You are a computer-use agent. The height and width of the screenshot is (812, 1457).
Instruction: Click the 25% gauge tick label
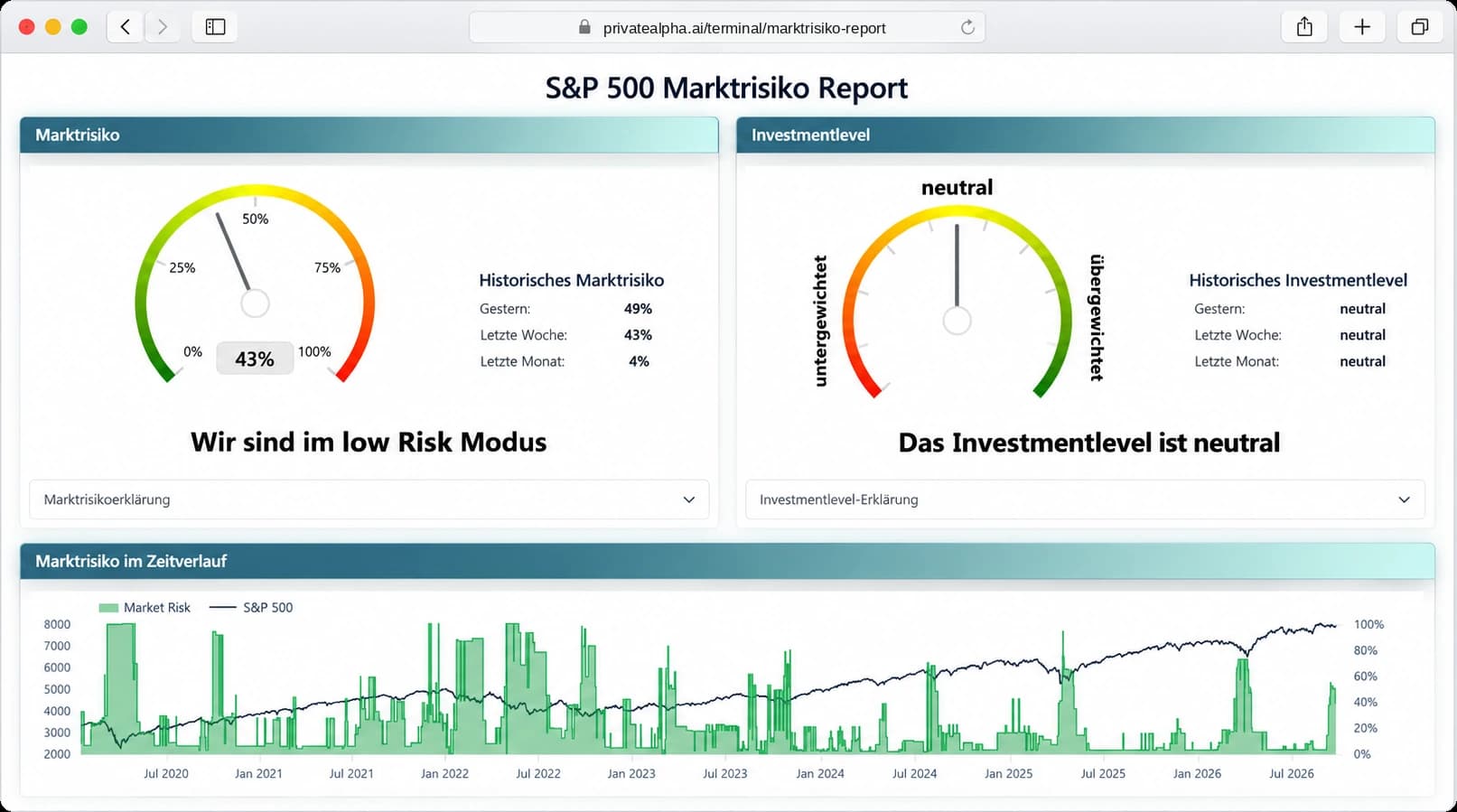point(182,267)
